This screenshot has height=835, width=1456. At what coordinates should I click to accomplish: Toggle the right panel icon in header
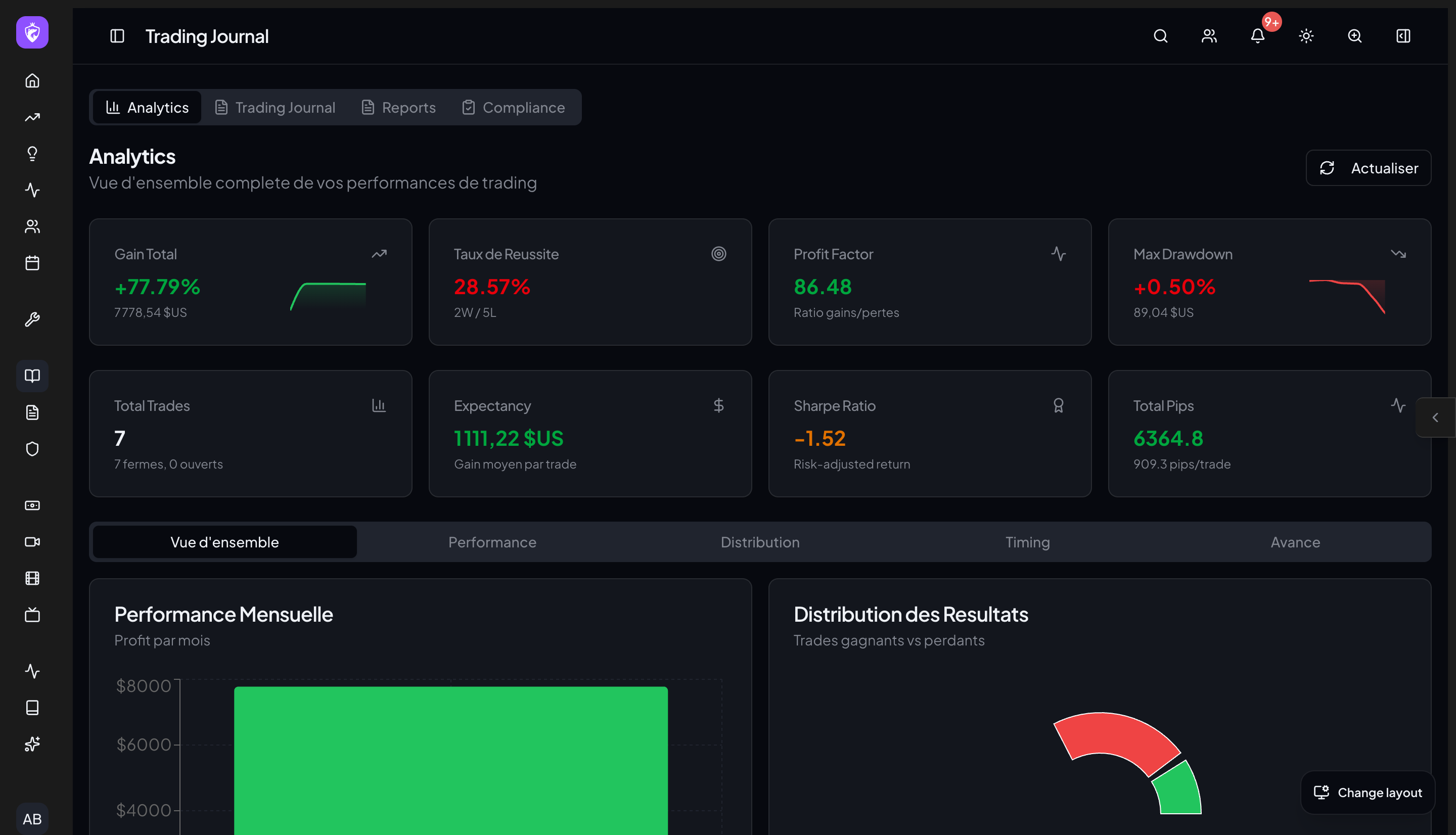(1403, 36)
